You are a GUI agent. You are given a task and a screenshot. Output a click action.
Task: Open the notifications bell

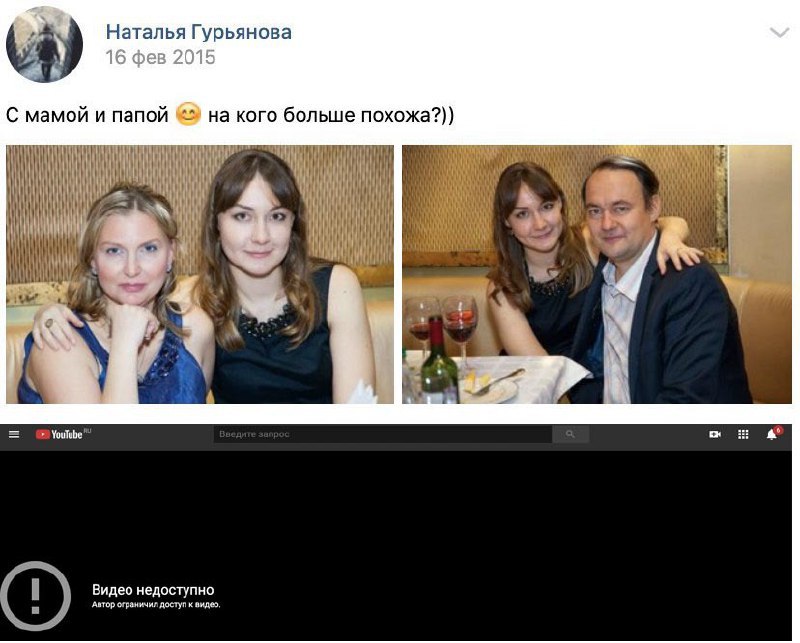pos(772,435)
